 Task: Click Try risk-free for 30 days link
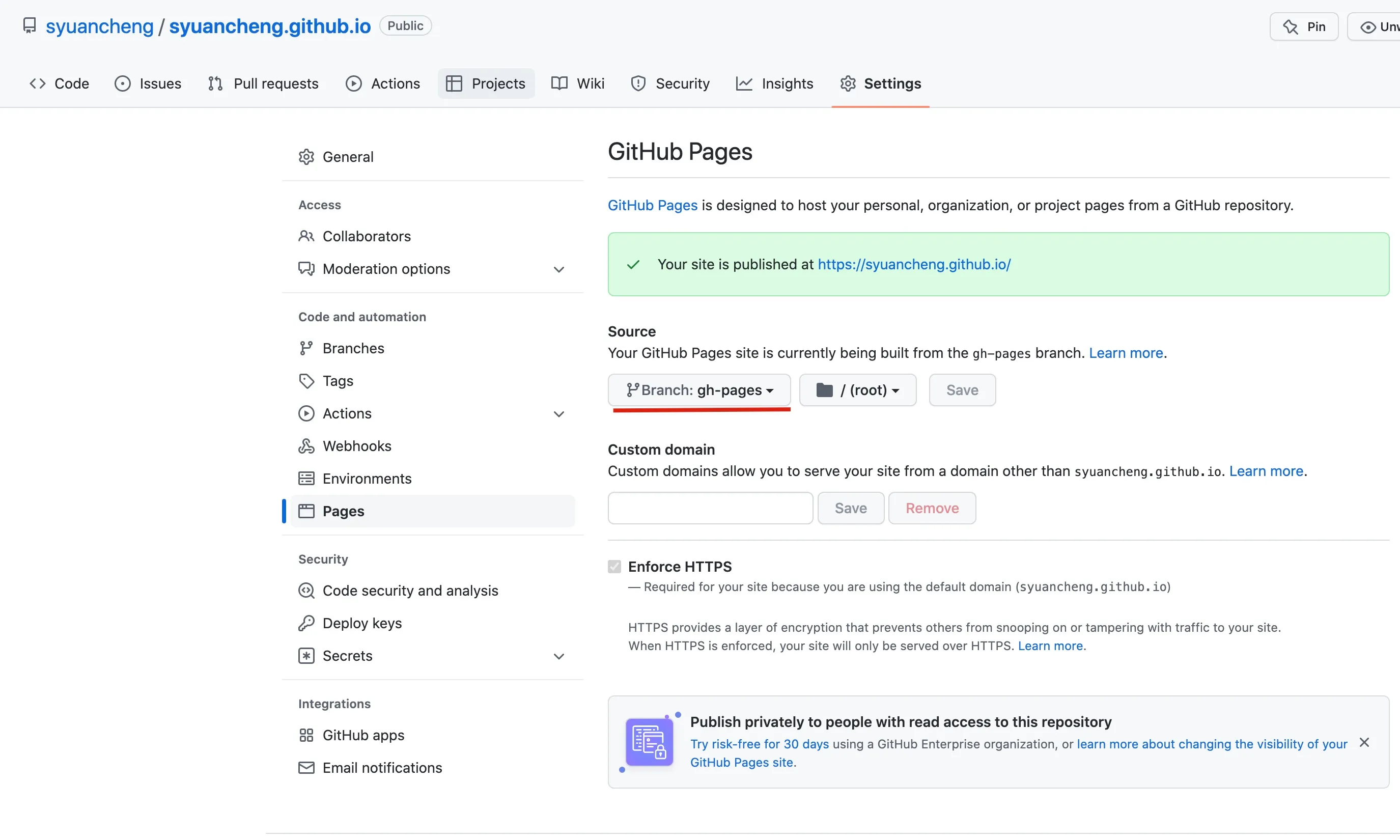pos(760,744)
